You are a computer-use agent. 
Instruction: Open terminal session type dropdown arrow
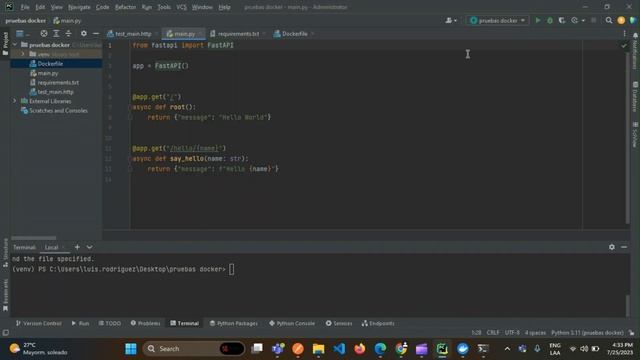pyautogui.click(x=89, y=247)
